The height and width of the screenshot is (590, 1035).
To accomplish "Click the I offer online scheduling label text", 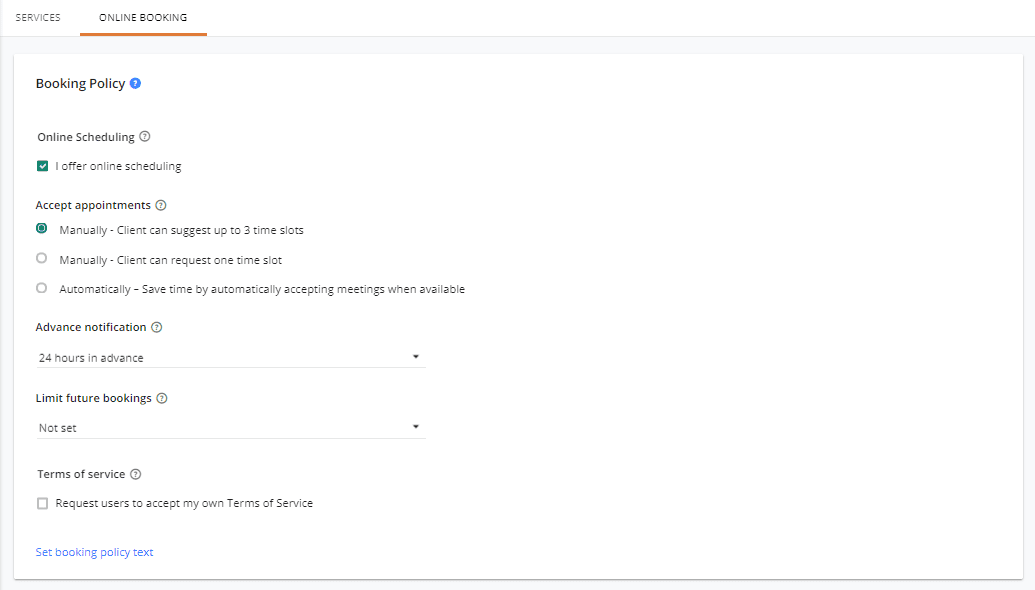I will pos(118,166).
